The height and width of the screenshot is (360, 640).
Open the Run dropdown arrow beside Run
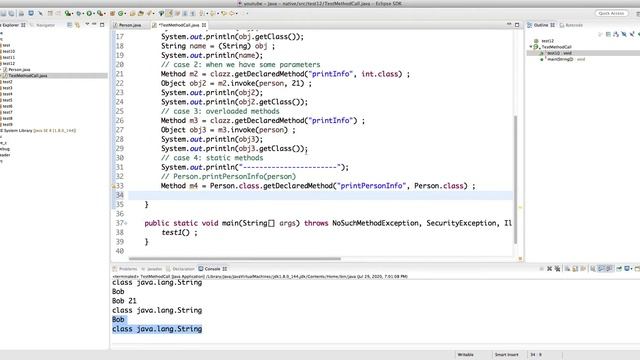[94, 13]
